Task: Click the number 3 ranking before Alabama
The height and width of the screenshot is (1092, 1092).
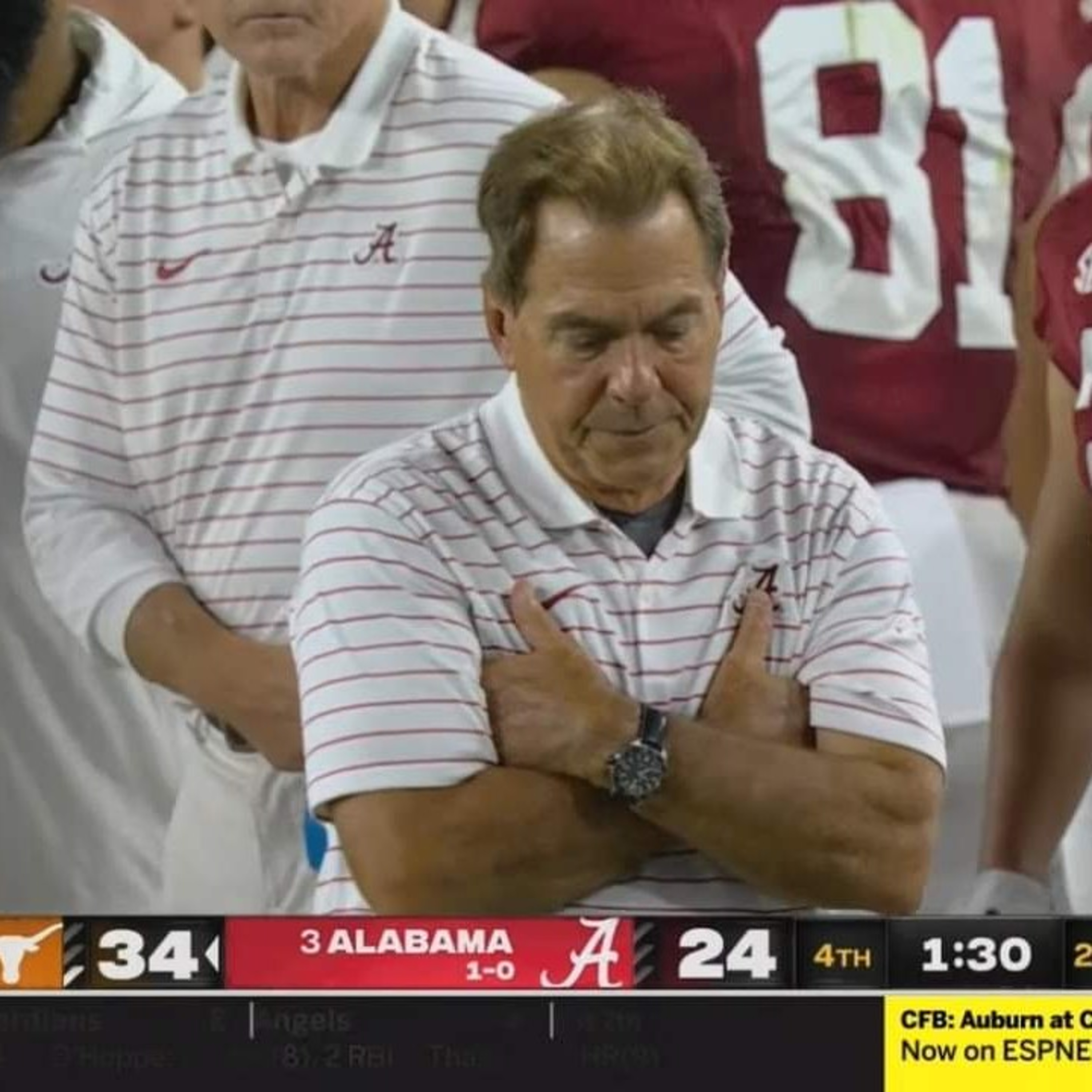Action: tap(310, 942)
